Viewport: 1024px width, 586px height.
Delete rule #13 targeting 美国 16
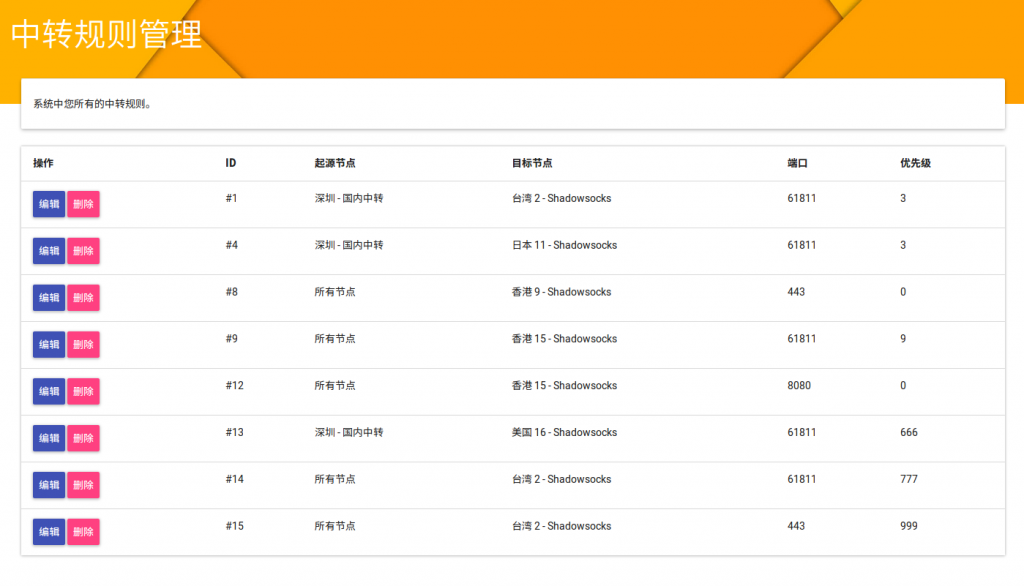click(x=83, y=438)
